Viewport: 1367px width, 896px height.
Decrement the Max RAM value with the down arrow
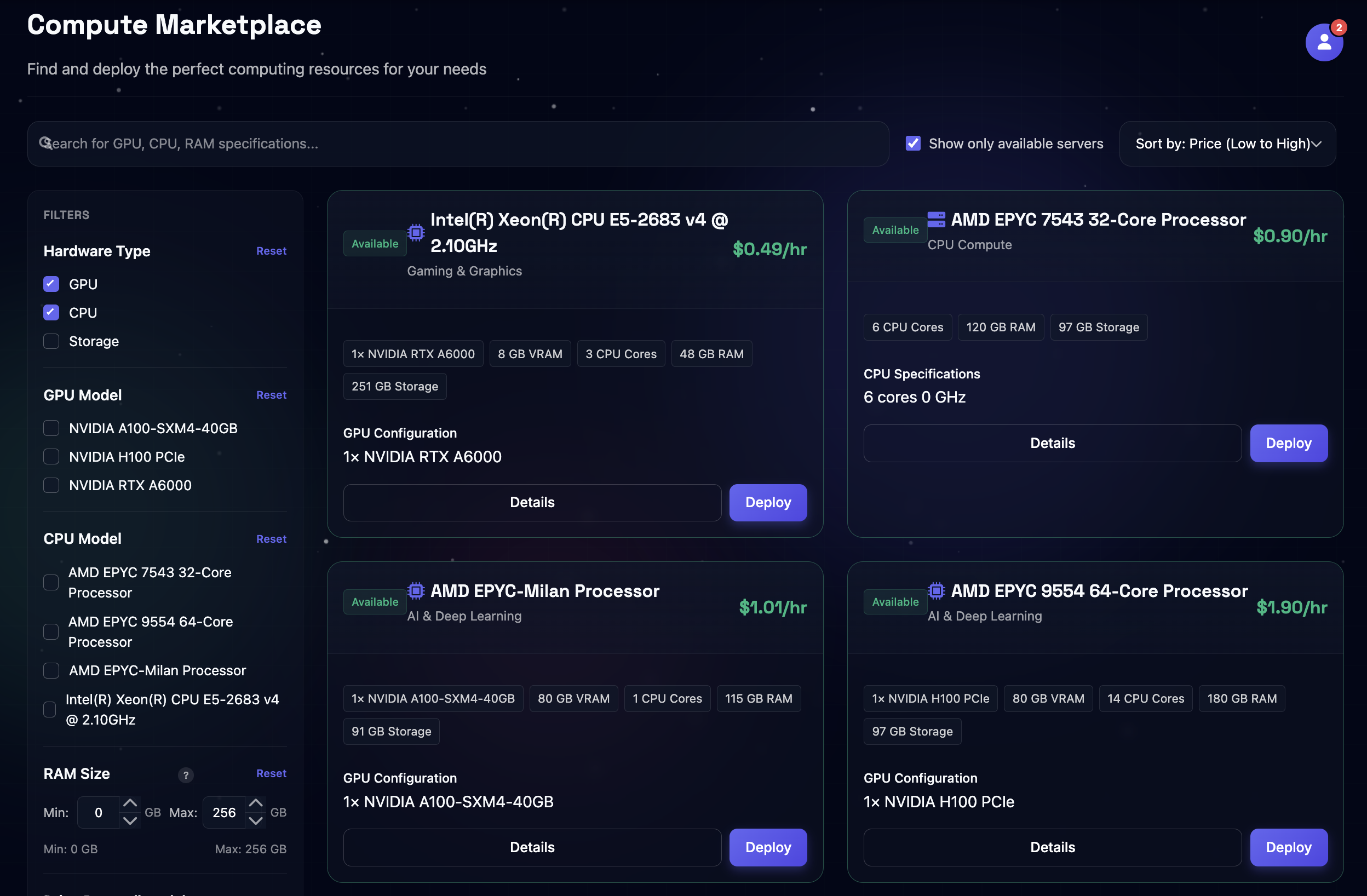(x=256, y=821)
